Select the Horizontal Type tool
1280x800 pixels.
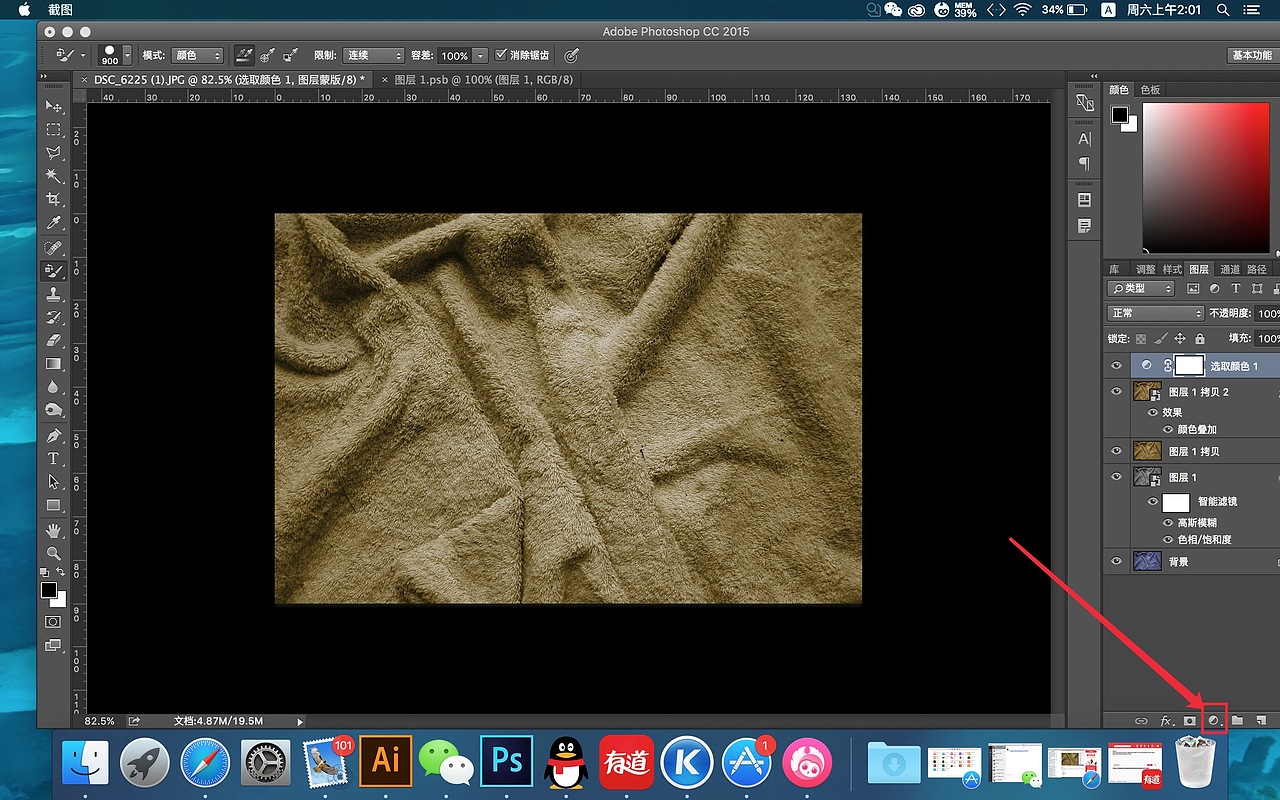tap(53, 458)
